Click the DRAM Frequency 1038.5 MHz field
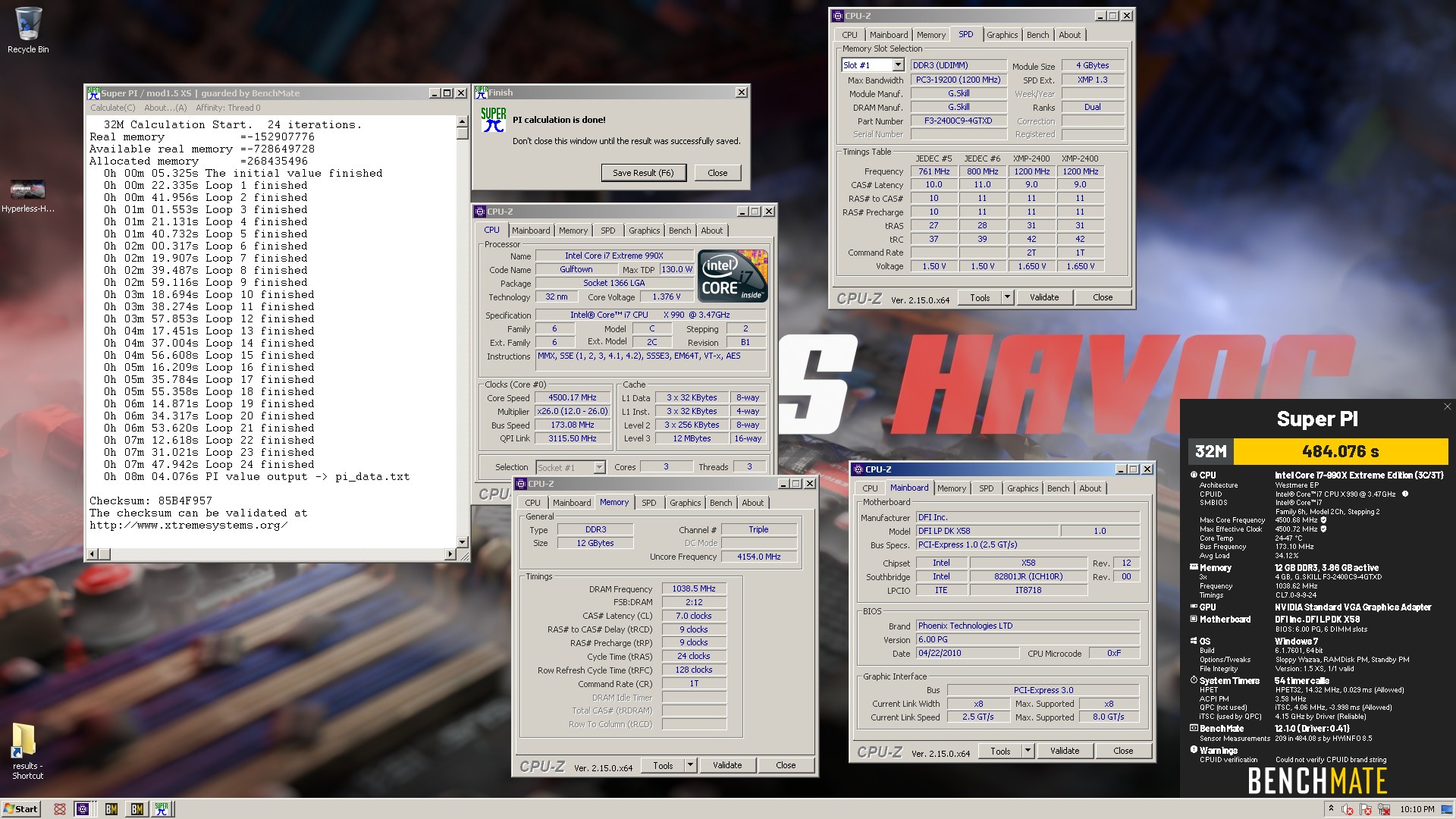The height and width of the screenshot is (819, 1456). pyautogui.click(x=694, y=588)
